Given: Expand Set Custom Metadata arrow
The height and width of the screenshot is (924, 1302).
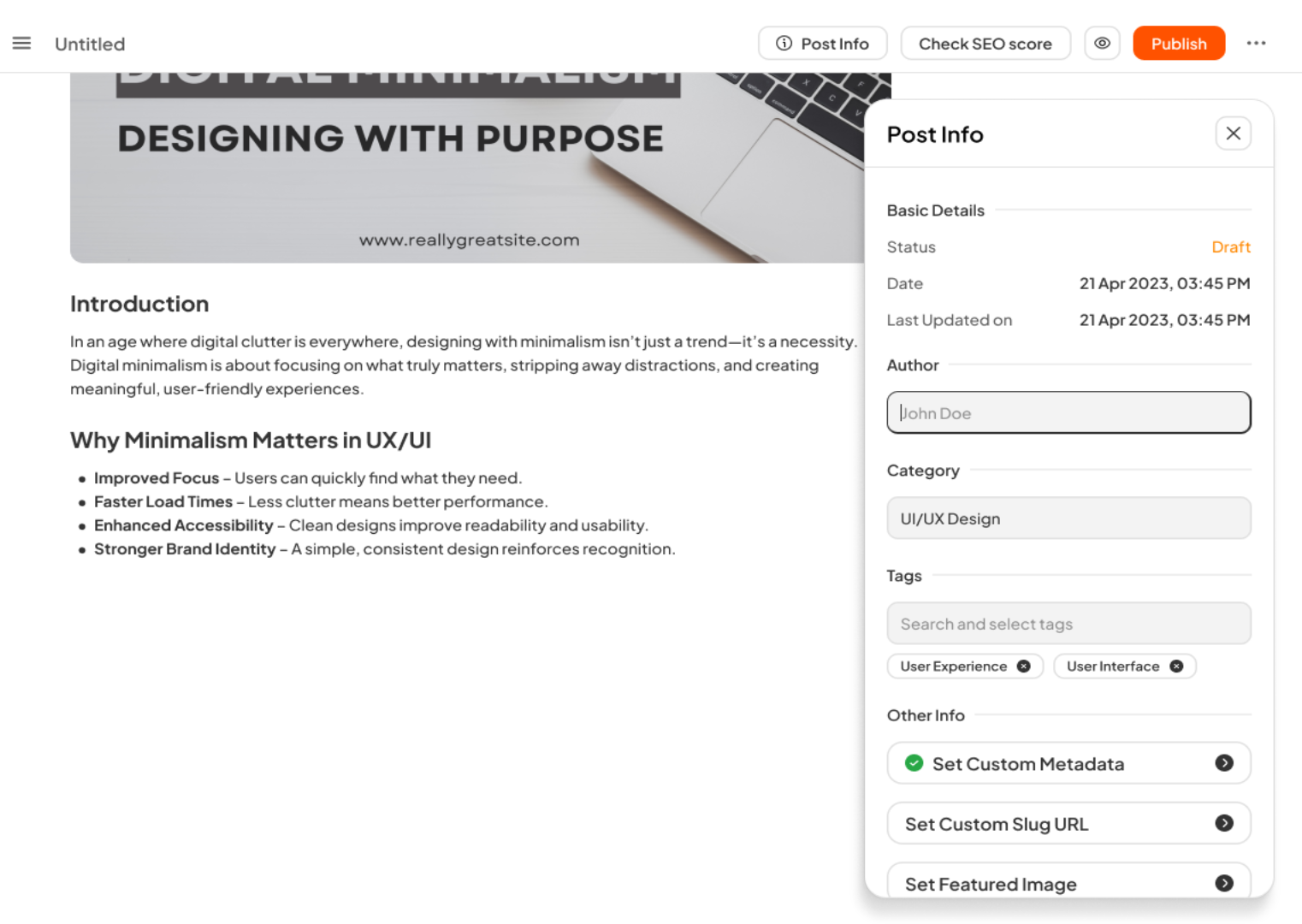Looking at the screenshot, I should pos(1224,763).
